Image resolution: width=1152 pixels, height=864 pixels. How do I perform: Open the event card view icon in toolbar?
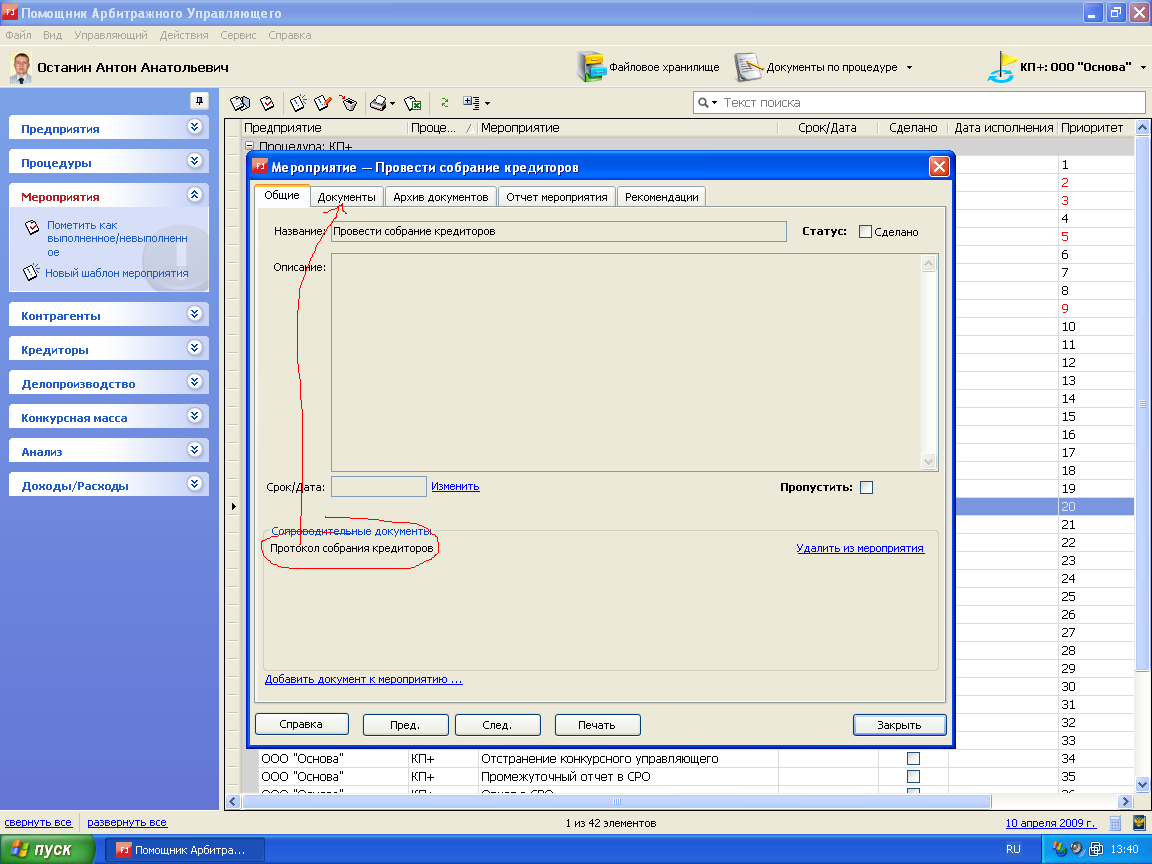240,104
